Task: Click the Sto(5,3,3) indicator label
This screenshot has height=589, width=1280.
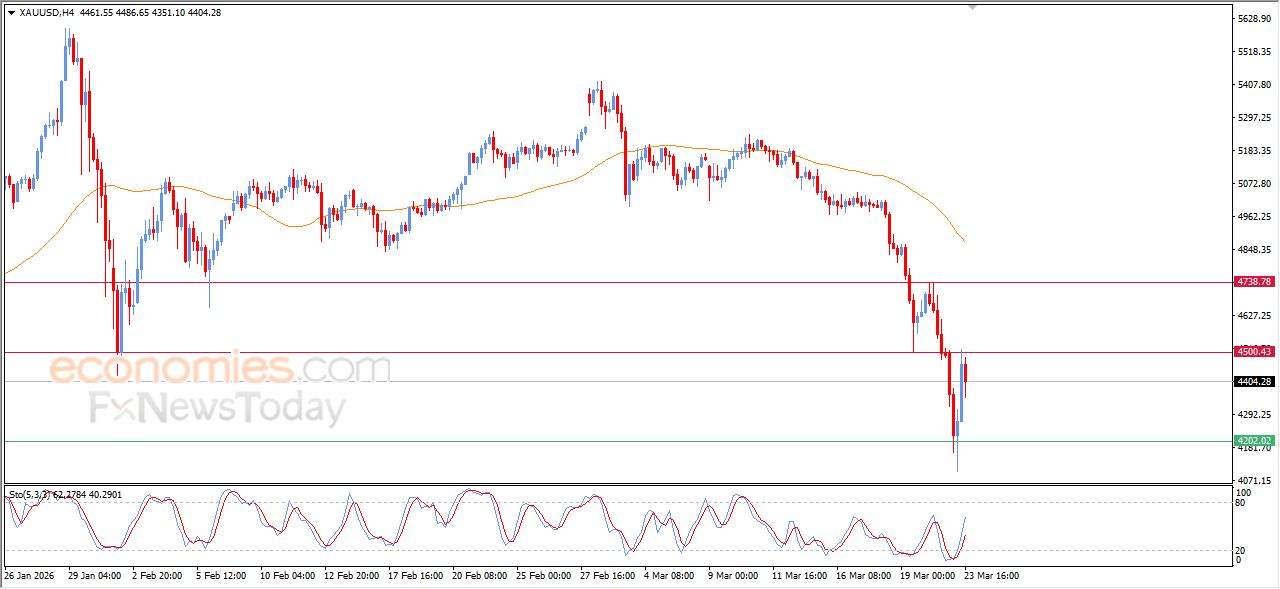Action: pos(66,494)
